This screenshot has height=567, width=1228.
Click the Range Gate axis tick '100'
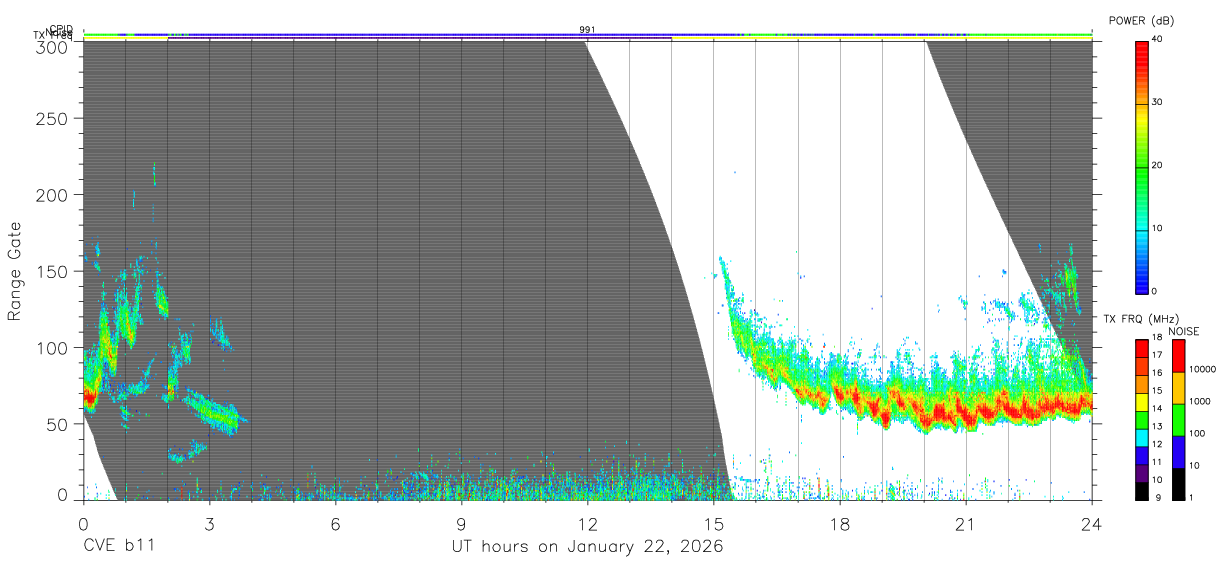click(53, 347)
